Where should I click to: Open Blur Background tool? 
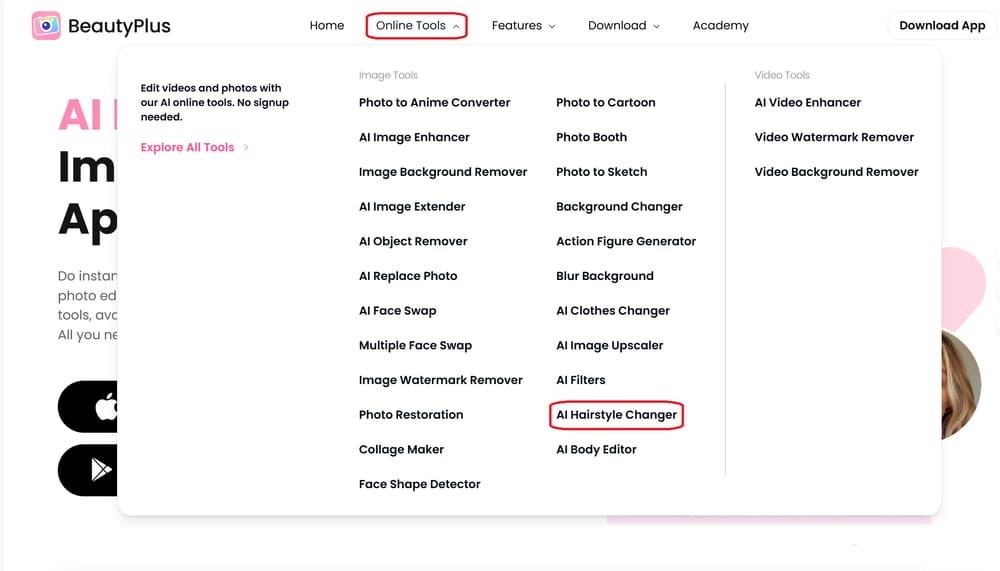coord(605,276)
